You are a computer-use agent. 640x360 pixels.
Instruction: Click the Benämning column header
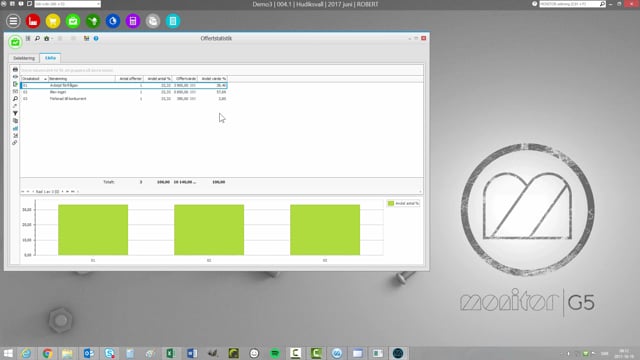pyautogui.click(x=82, y=78)
